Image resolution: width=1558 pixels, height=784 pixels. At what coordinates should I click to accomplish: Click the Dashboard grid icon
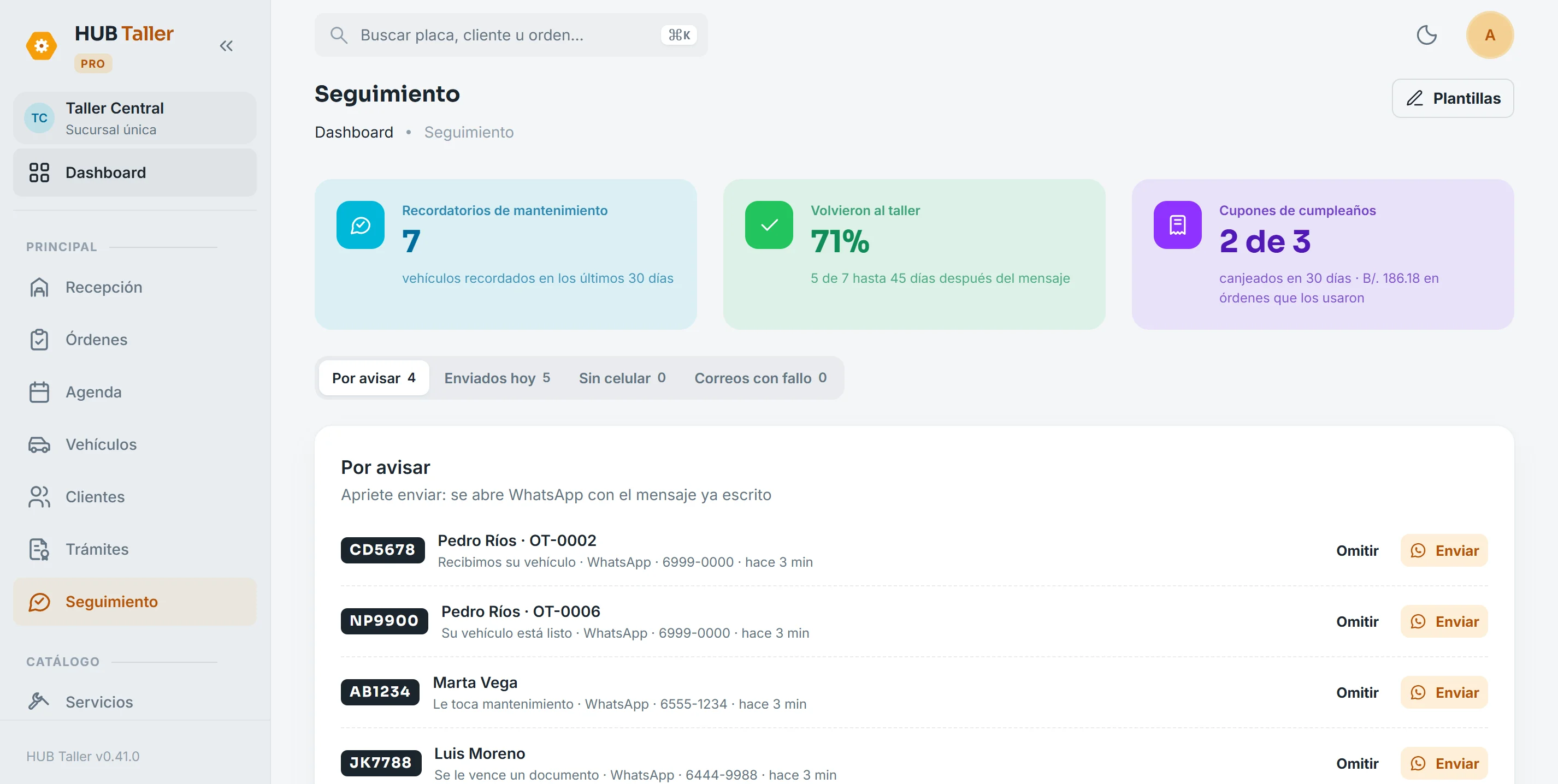(39, 173)
